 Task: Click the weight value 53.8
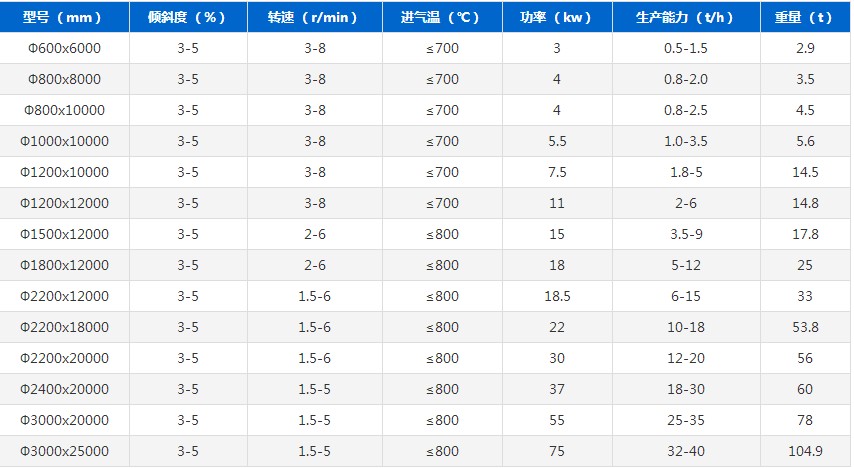pos(806,327)
